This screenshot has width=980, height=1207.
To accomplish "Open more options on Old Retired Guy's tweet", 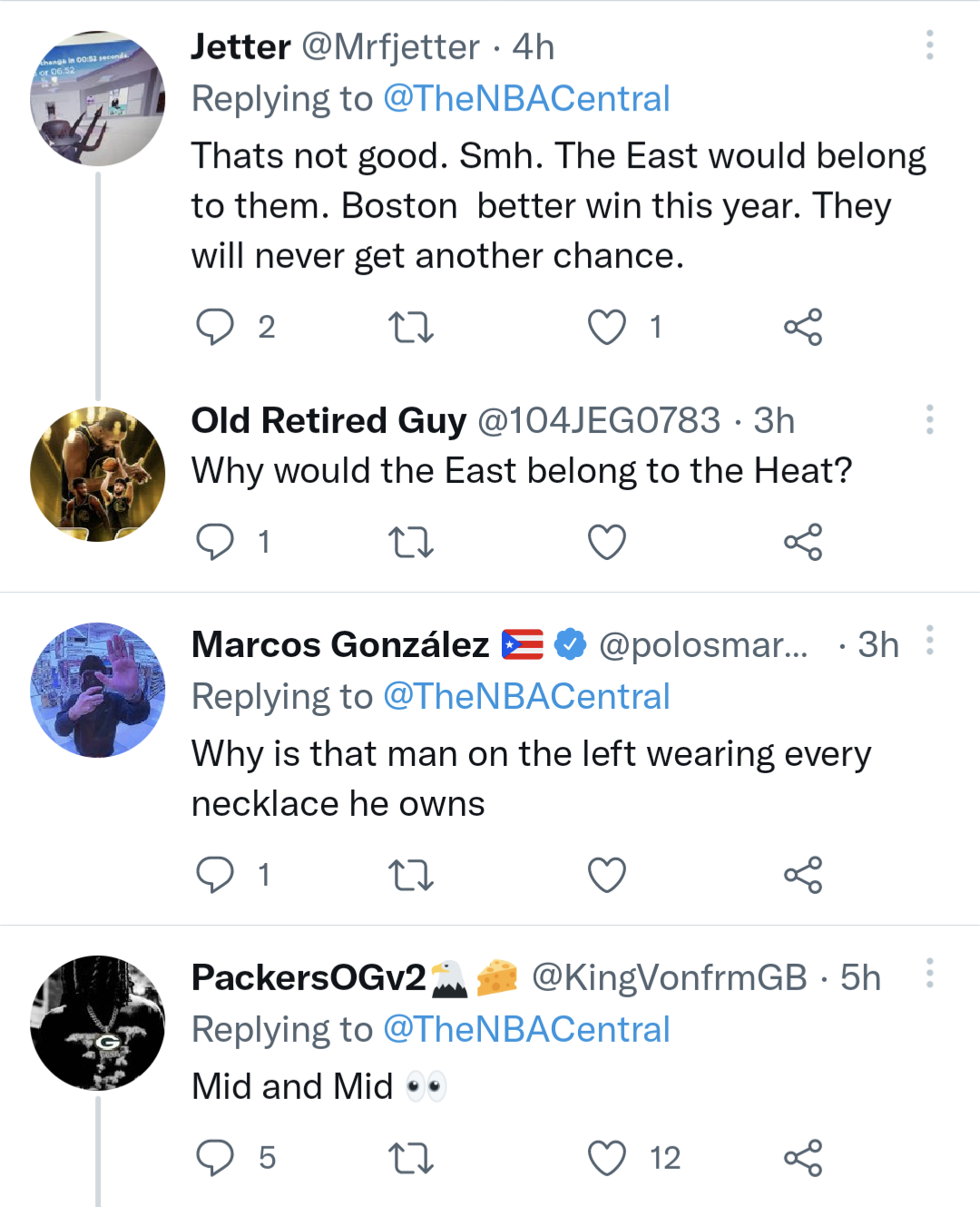I will (x=929, y=419).
